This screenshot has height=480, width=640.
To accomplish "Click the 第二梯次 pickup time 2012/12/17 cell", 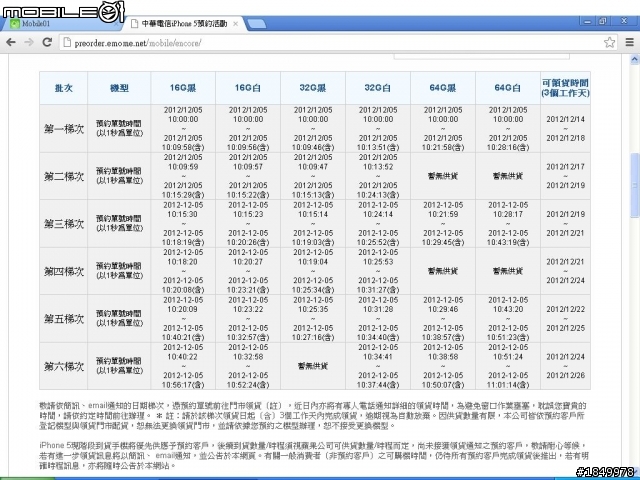I will [x=565, y=176].
